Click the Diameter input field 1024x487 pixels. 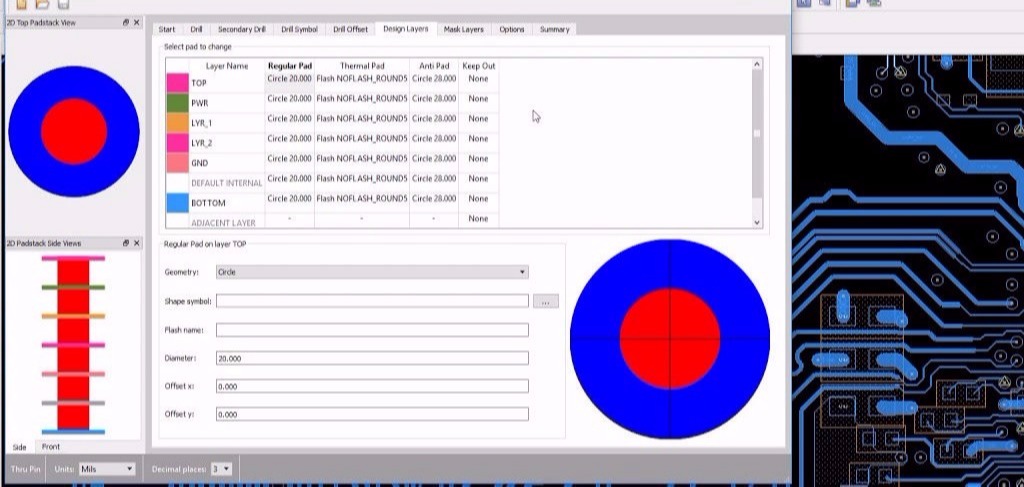(371, 358)
